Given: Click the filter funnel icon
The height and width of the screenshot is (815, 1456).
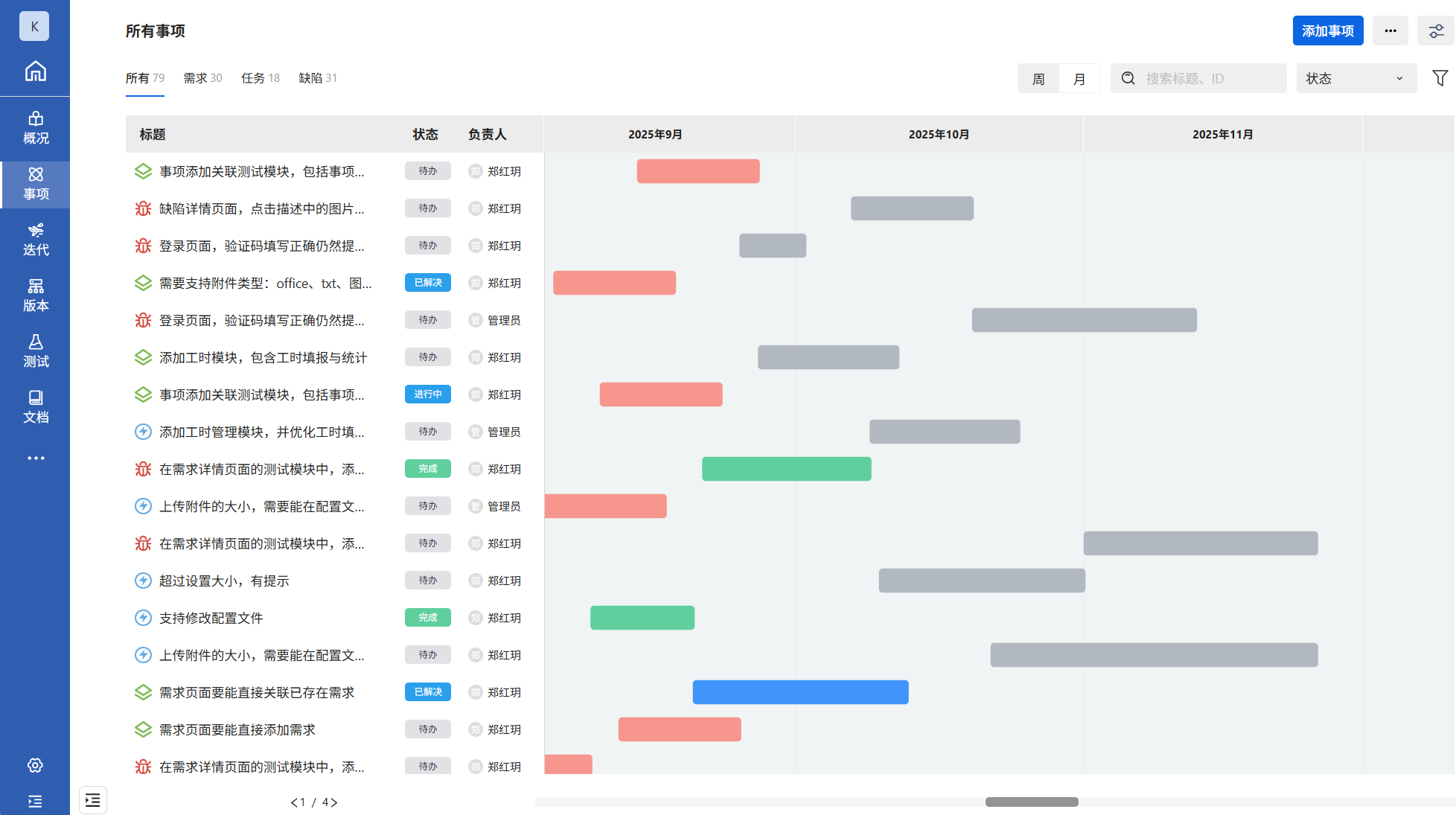Looking at the screenshot, I should (1440, 78).
